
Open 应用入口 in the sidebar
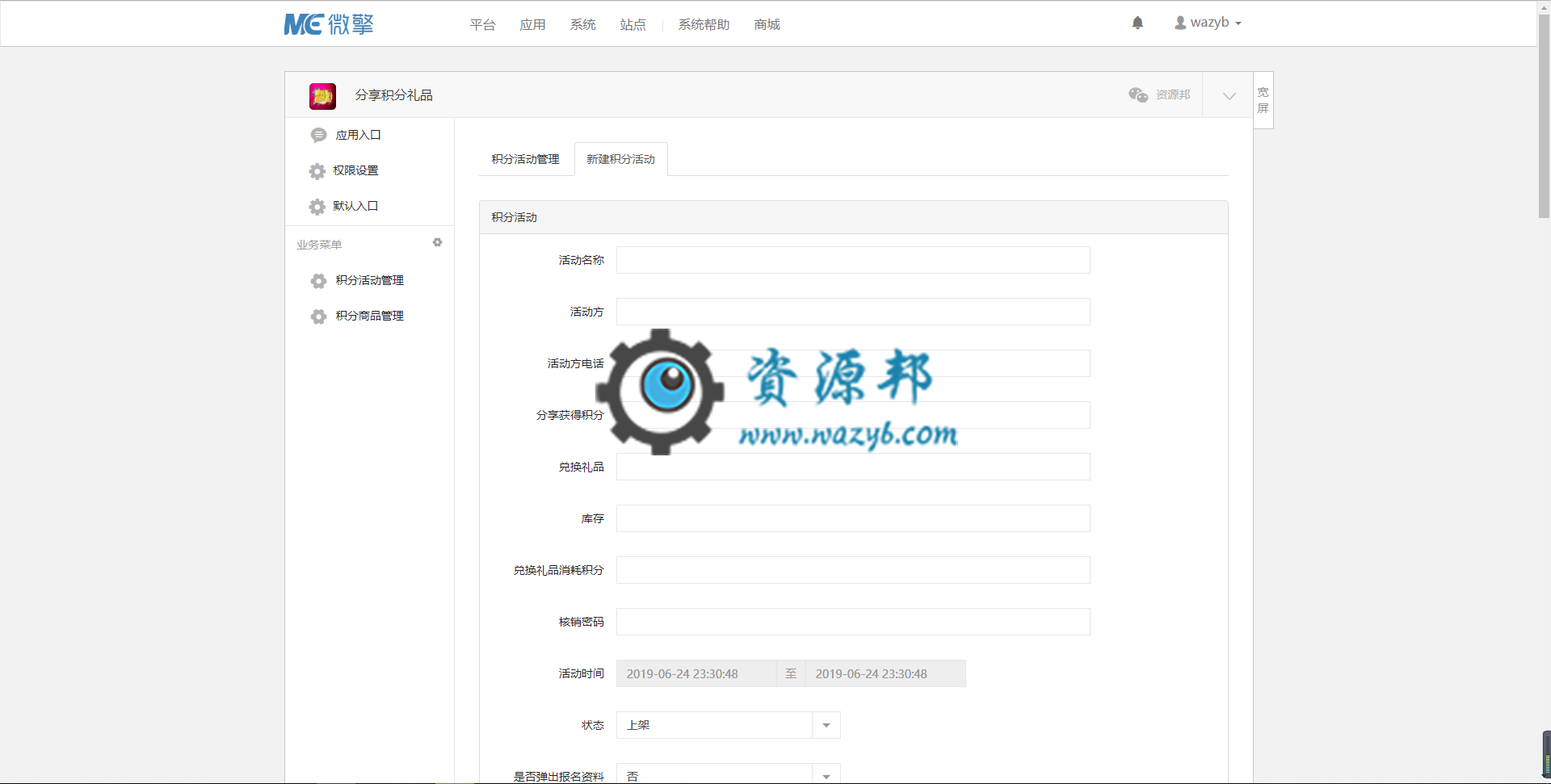pos(359,135)
